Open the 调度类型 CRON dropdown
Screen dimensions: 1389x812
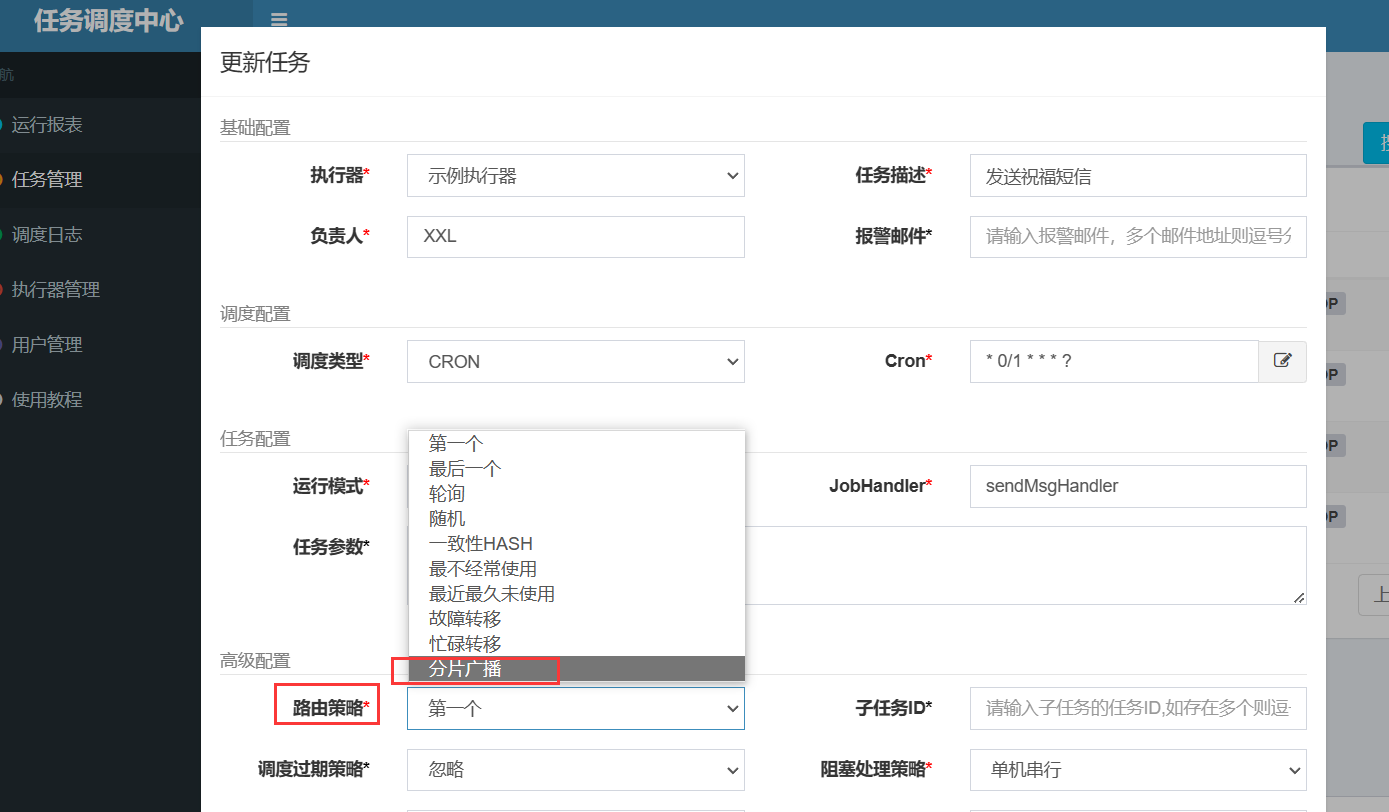tap(576, 361)
